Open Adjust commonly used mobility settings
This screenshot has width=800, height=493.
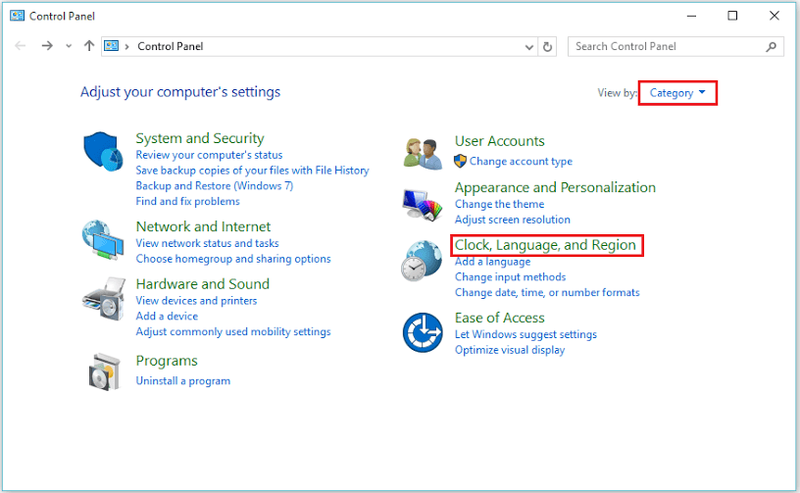[233, 332]
